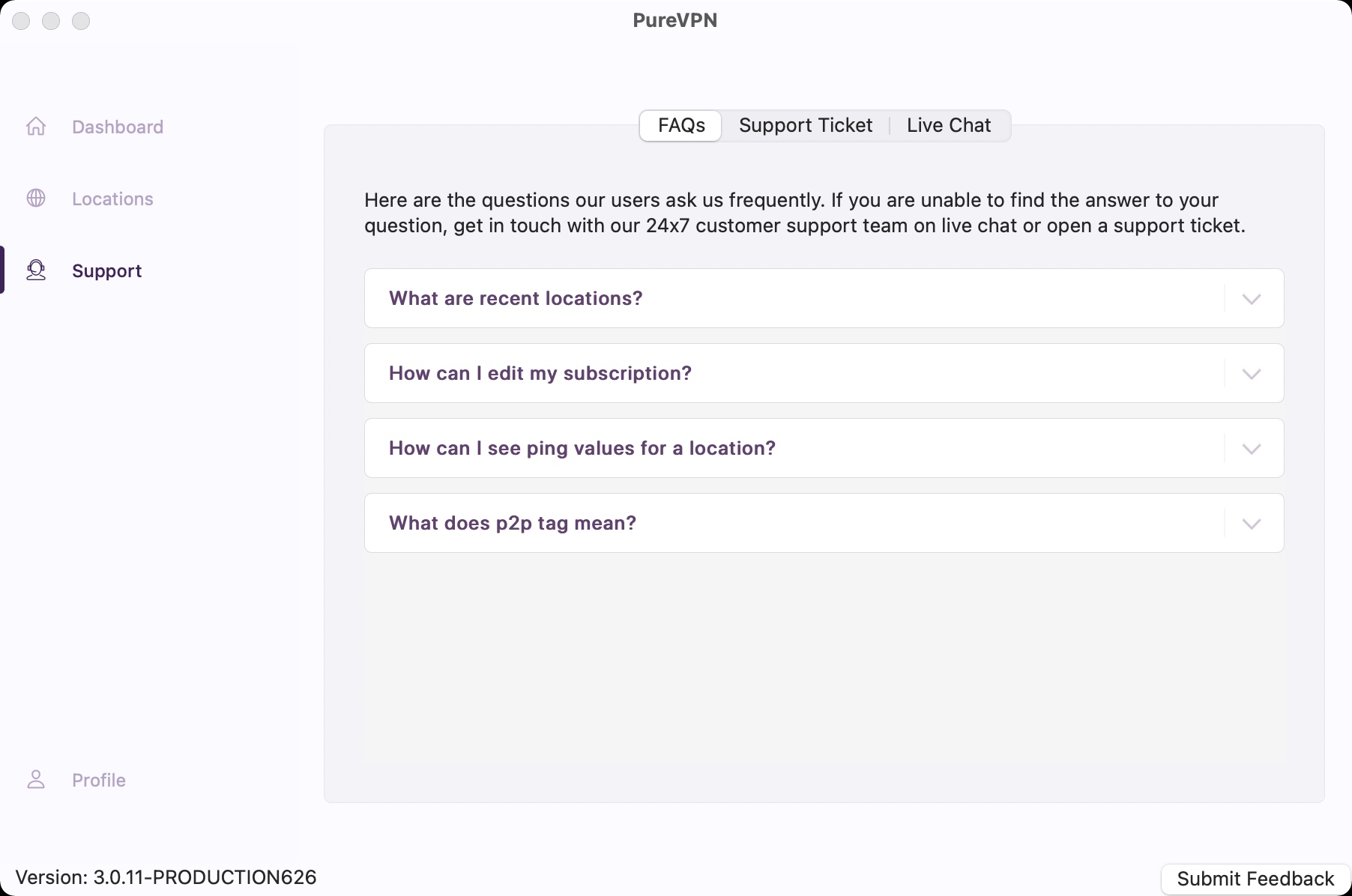Expand the chevron for p2p tag question
Screen dimensions: 1352x896
click(1251, 524)
